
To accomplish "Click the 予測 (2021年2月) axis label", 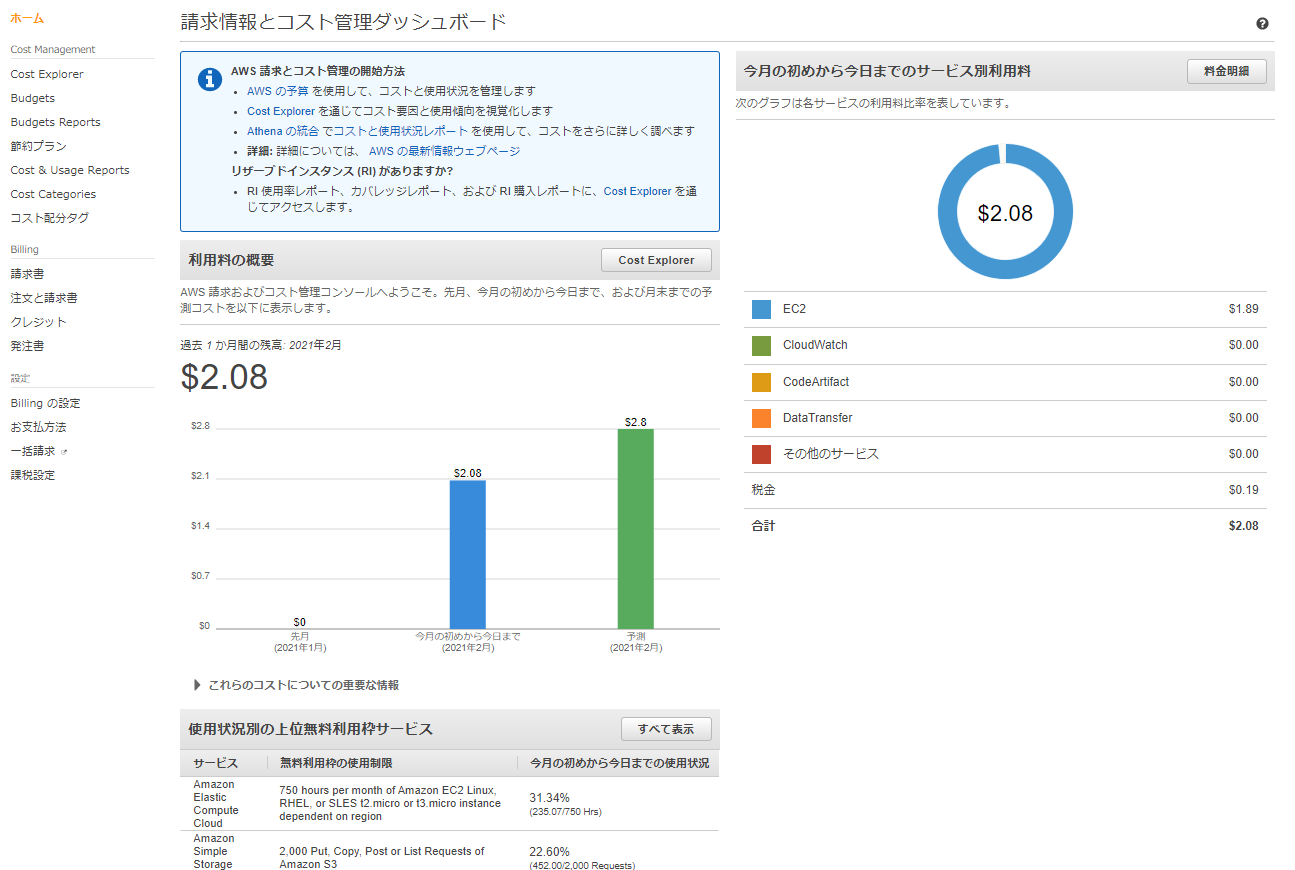I will 635,642.
